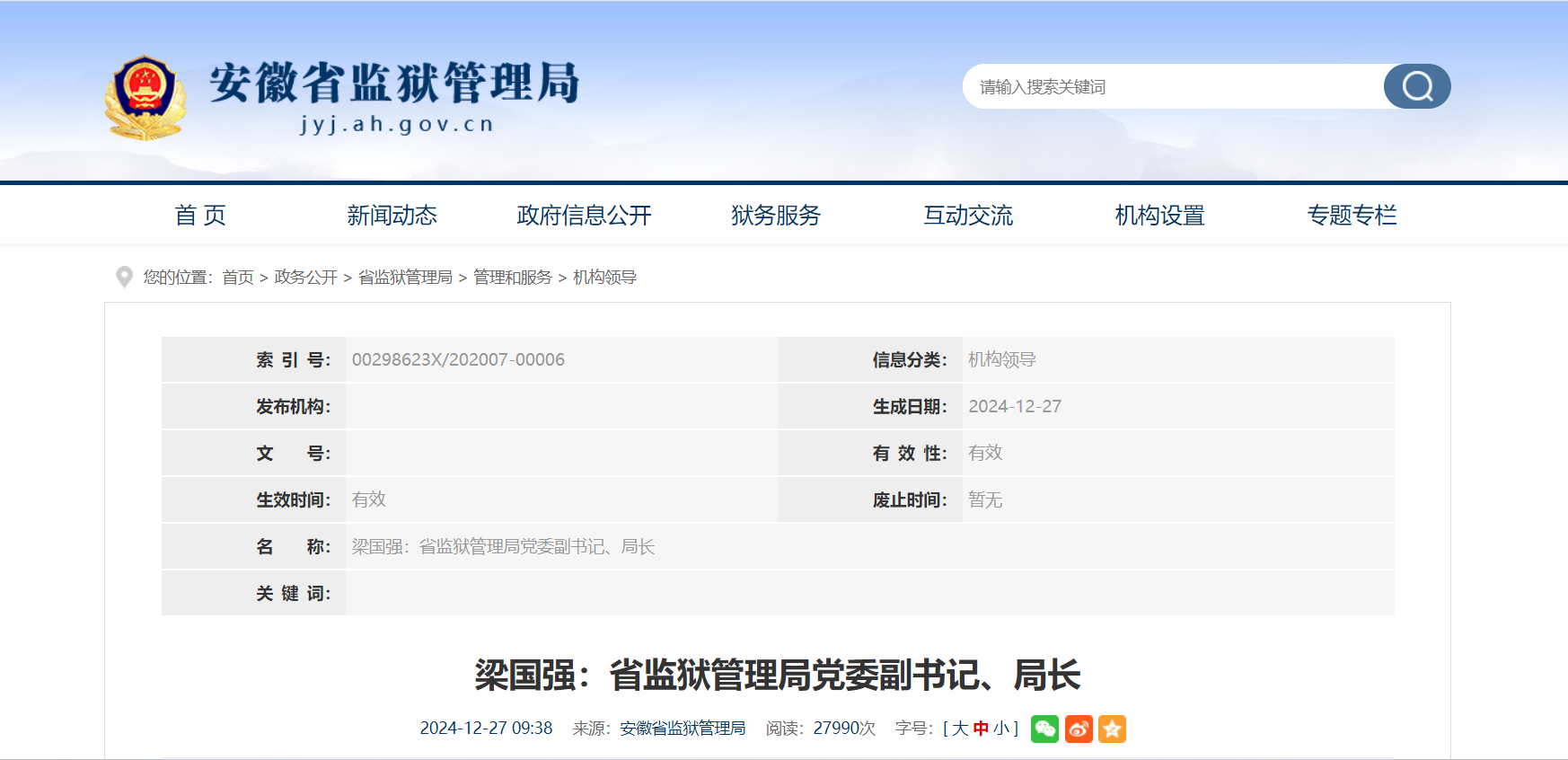Click the 暂无 abolition time value
This screenshot has height=760, width=1568.
(x=985, y=499)
